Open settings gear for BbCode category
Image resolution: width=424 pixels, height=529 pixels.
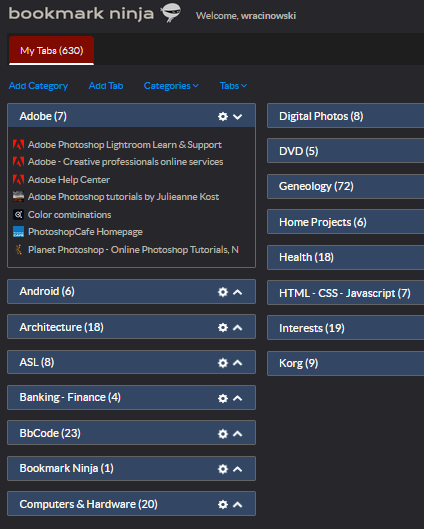(223, 434)
